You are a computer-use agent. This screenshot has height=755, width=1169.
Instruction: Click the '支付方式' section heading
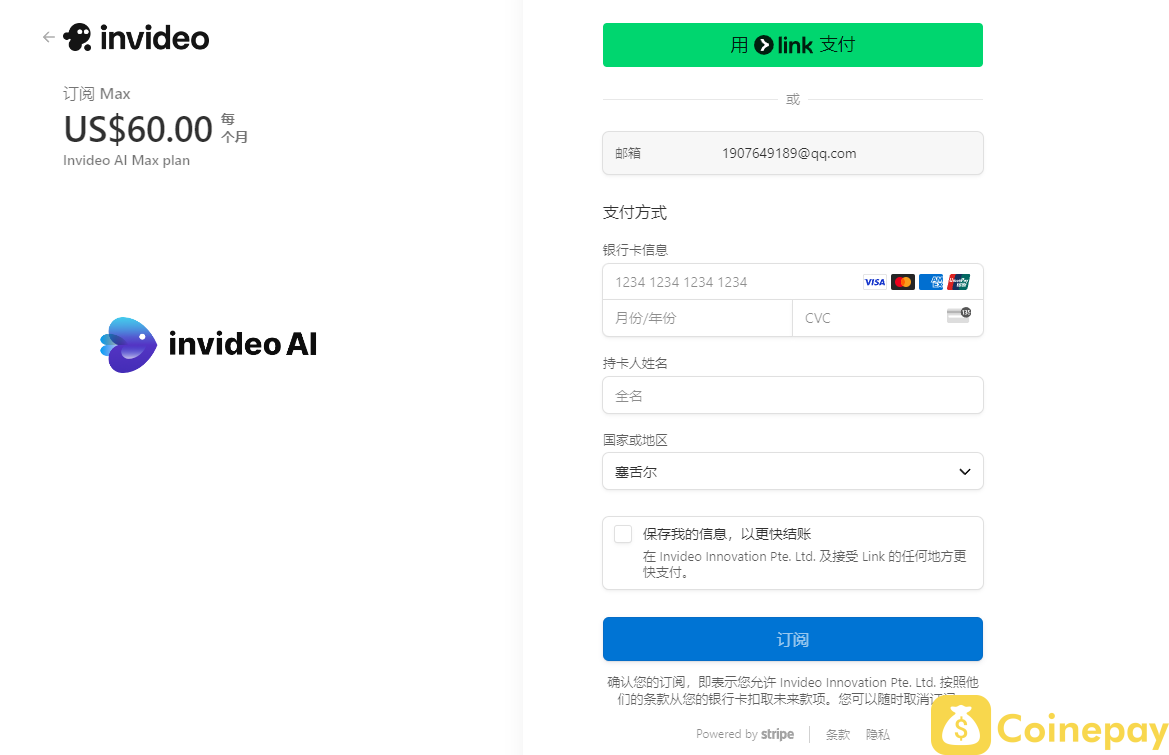[634, 212]
